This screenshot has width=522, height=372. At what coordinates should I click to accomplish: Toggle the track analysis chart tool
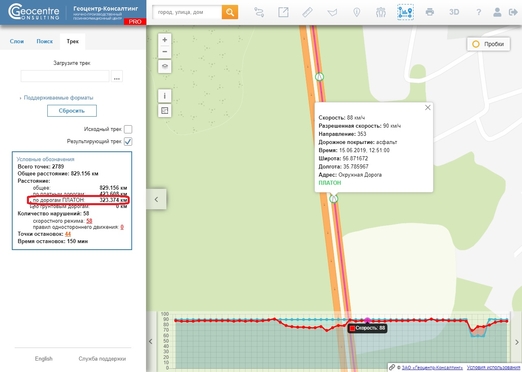(x=405, y=12)
